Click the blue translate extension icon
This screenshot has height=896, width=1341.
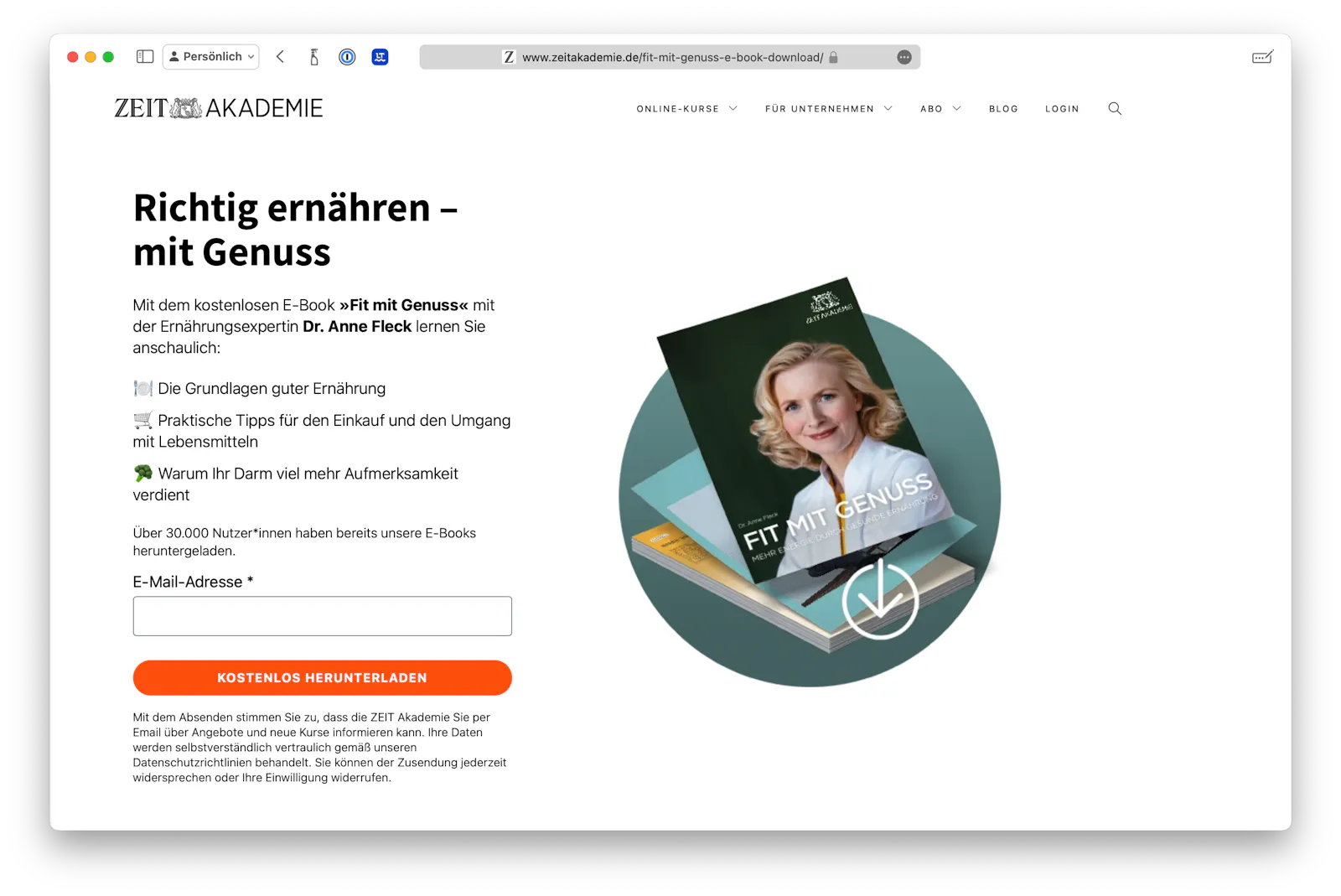[380, 57]
